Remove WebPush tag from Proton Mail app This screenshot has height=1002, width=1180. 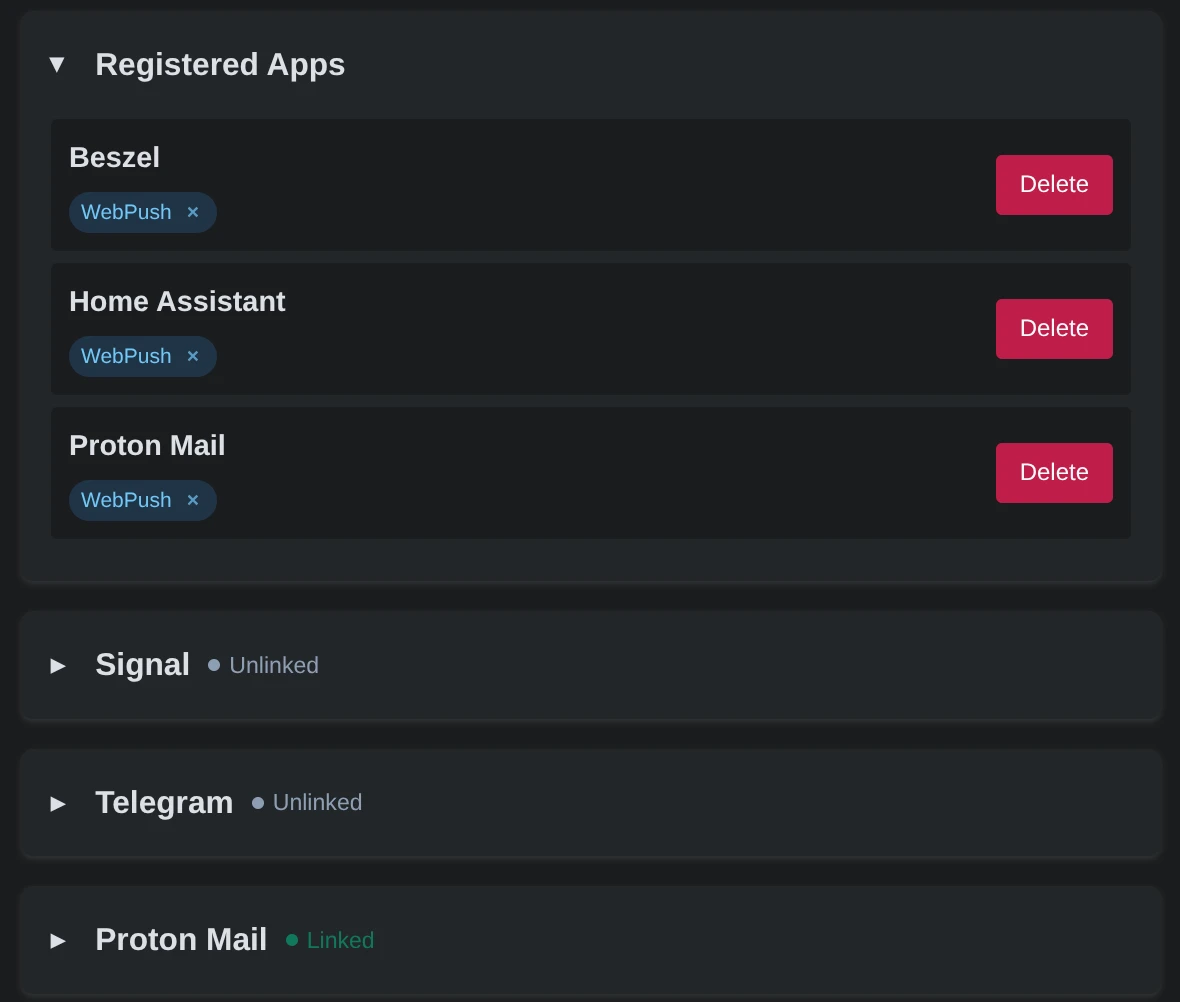(x=193, y=501)
